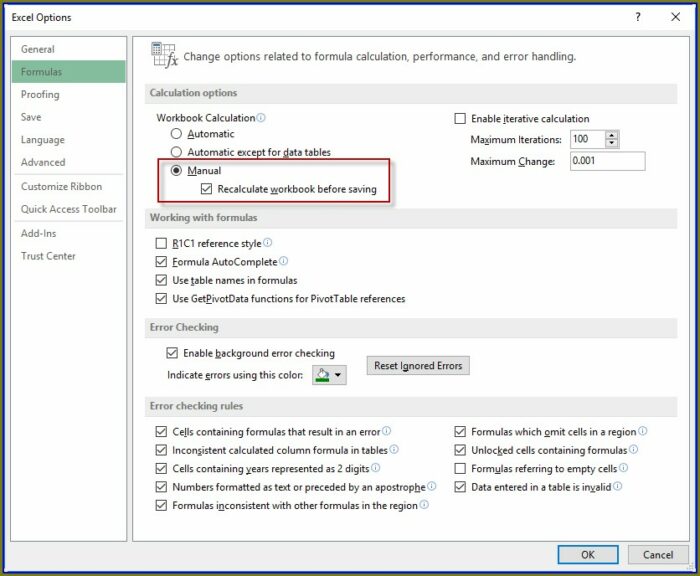Close the Excel Options dialog

point(675,17)
